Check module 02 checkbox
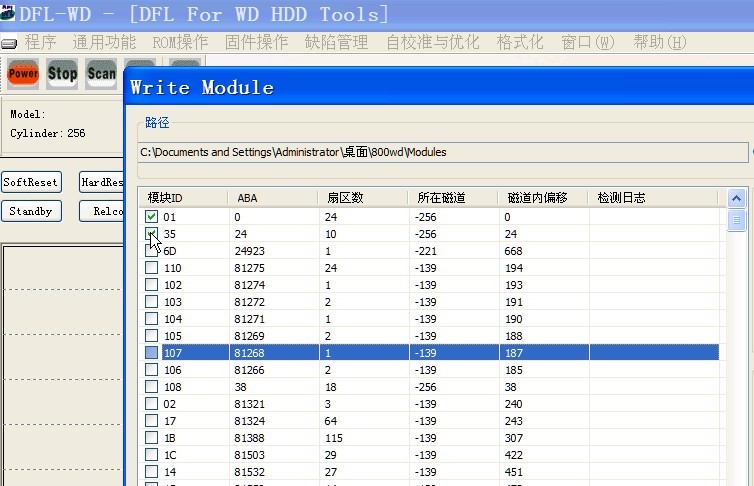 [x=151, y=403]
